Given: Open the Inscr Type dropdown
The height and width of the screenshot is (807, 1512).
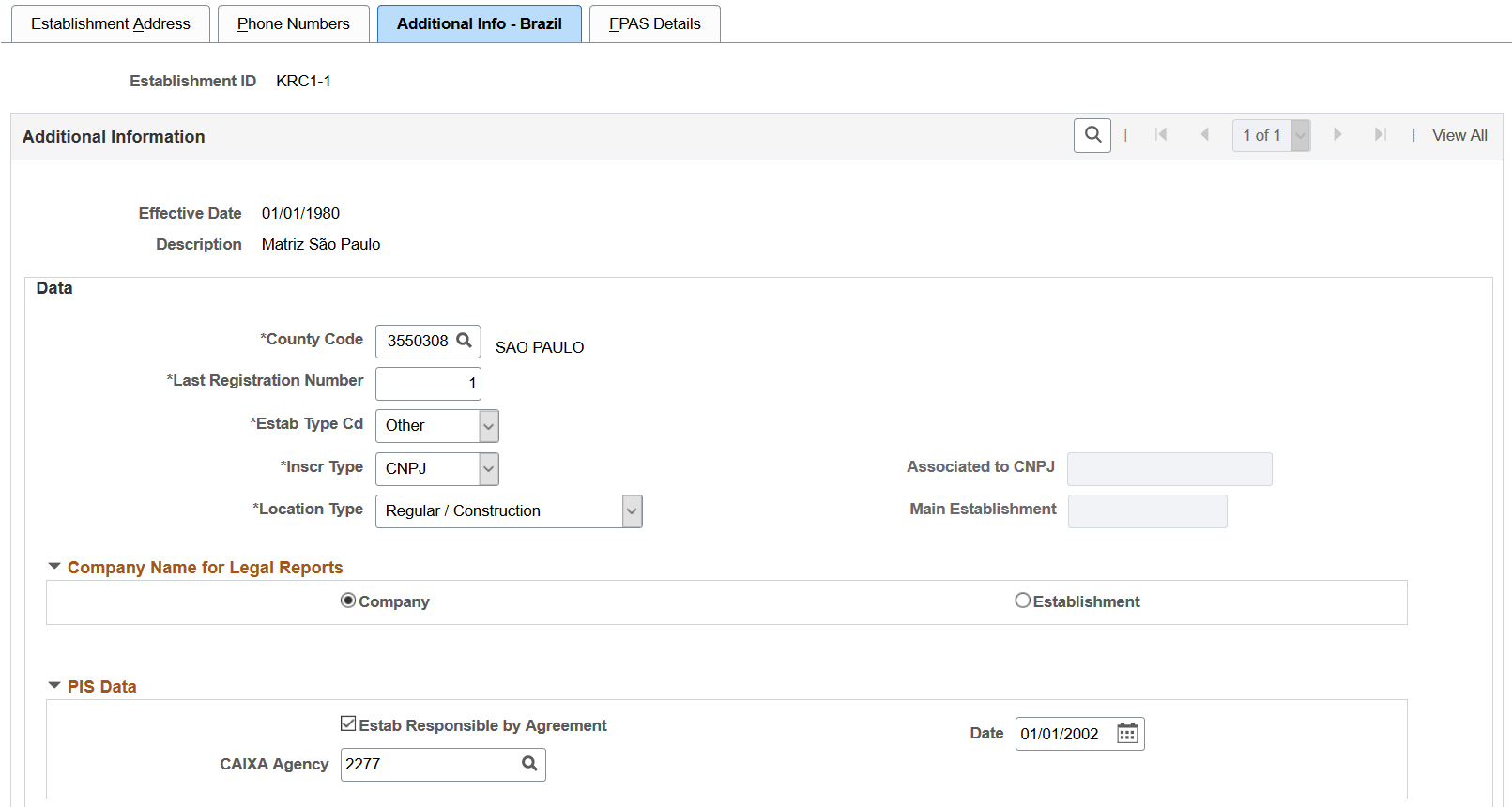Looking at the screenshot, I should pyautogui.click(x=437, y=469).
